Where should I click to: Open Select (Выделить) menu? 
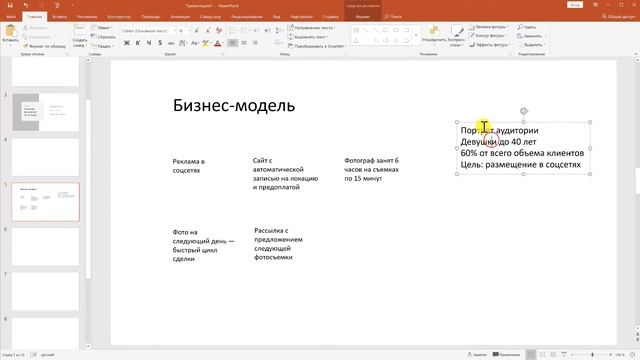pos(531,45)
